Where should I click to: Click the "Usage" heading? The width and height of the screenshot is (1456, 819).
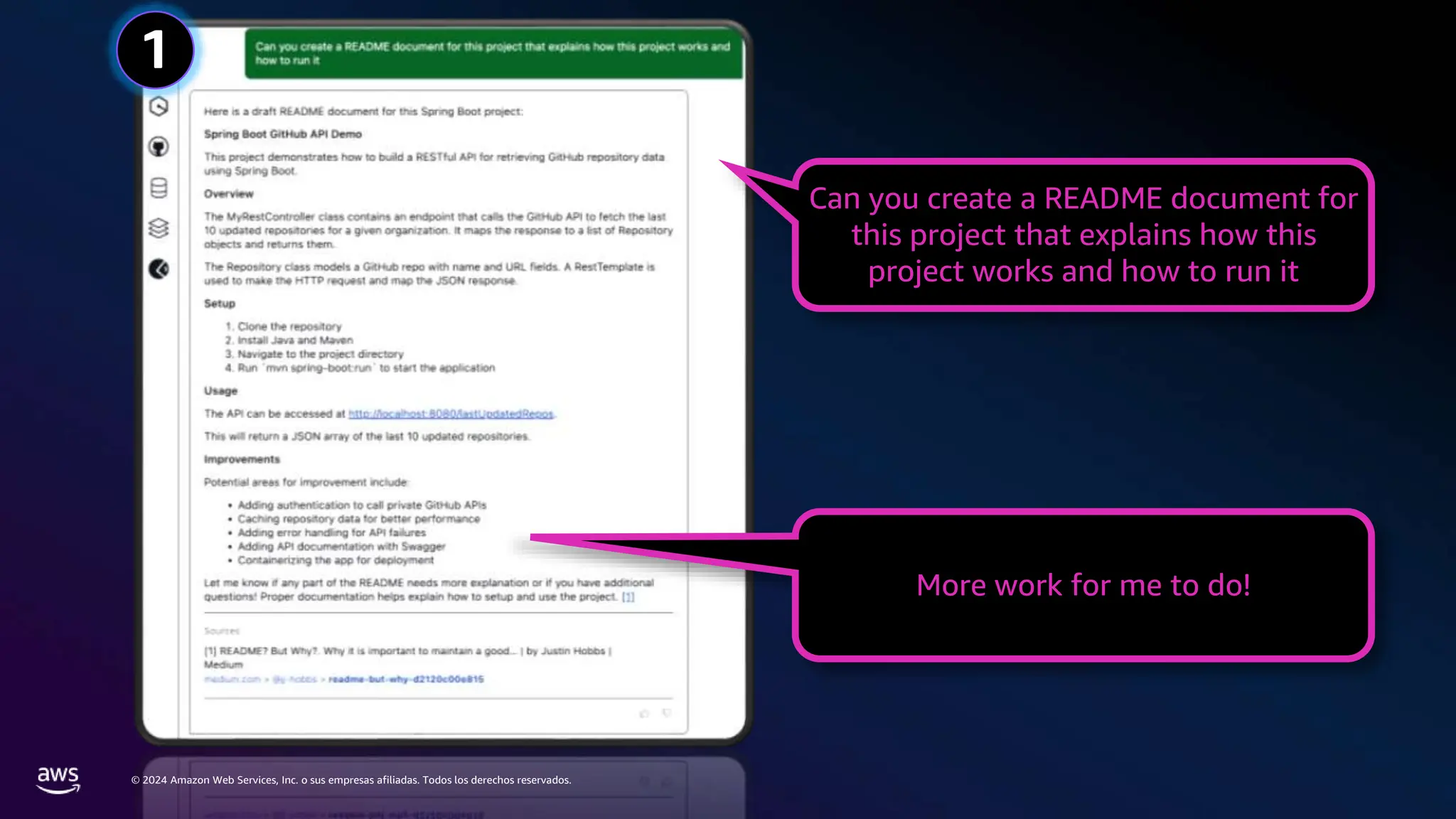click(x=220, y=391)
